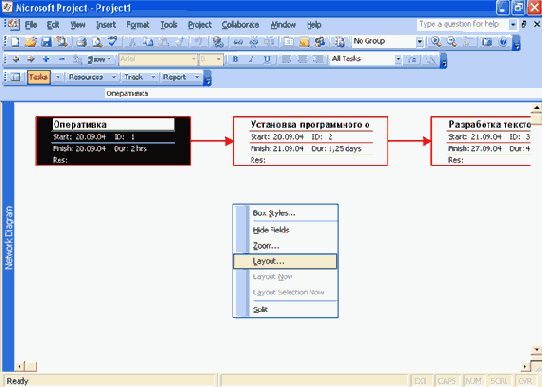
Task: Open the Collaborate menu
Action: tap(240, 25)
